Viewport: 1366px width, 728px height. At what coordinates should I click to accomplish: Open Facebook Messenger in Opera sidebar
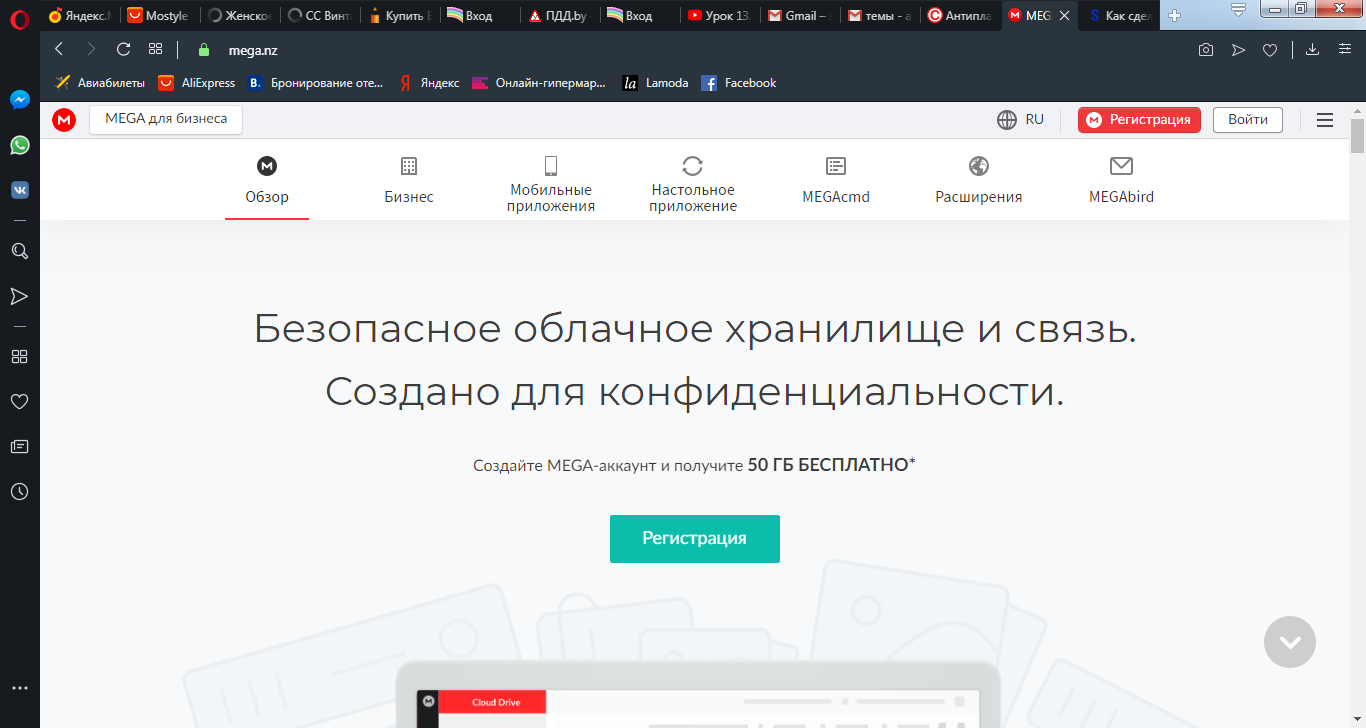[19, 100]
